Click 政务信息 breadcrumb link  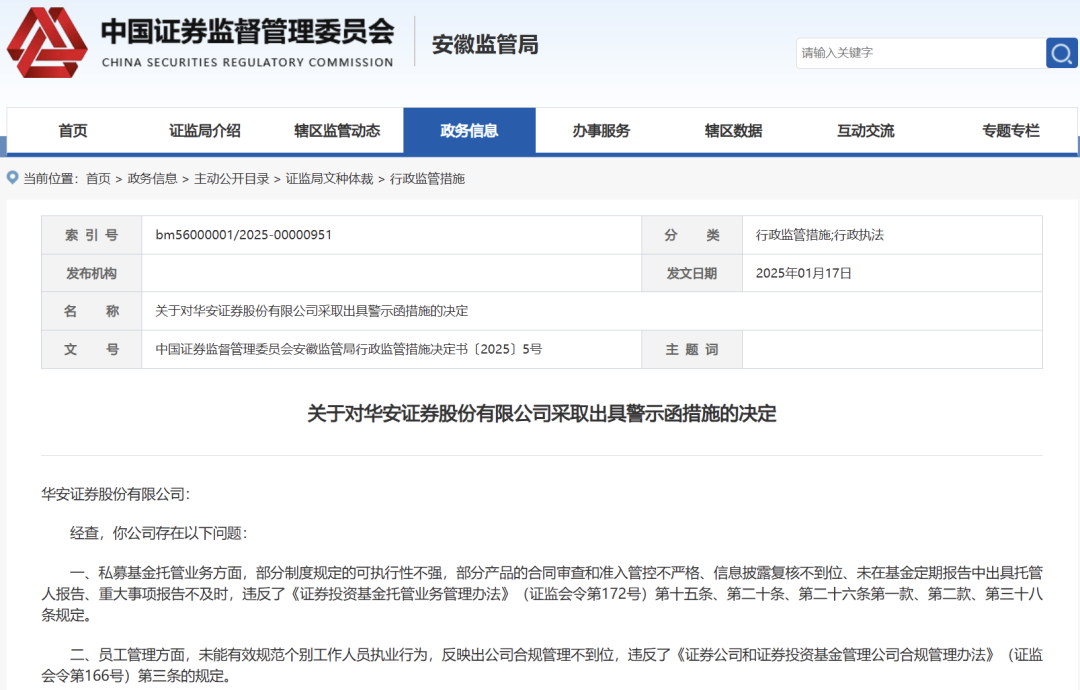(152, 179)
